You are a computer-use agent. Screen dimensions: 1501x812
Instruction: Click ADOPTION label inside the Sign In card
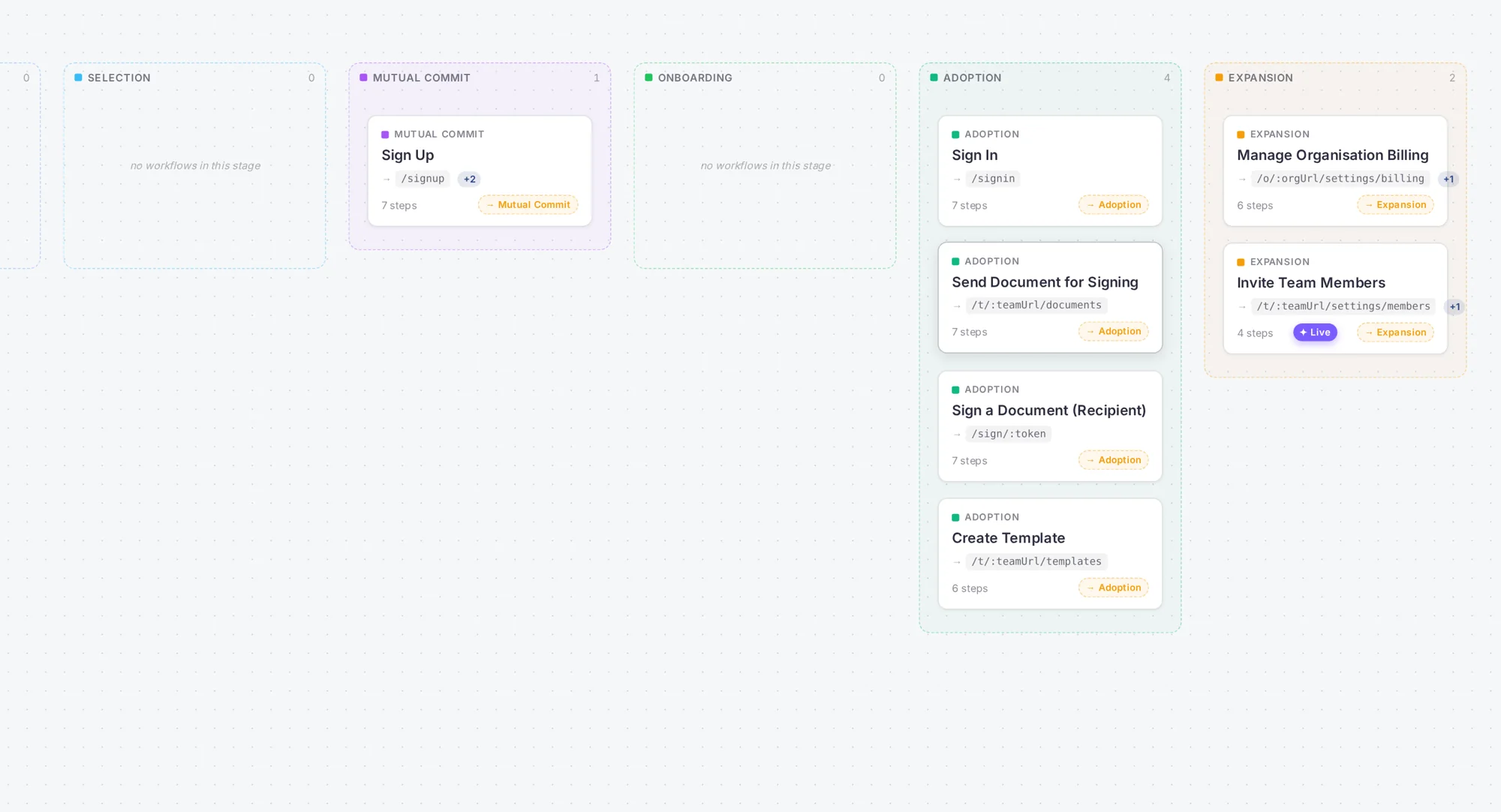(992, 134)
